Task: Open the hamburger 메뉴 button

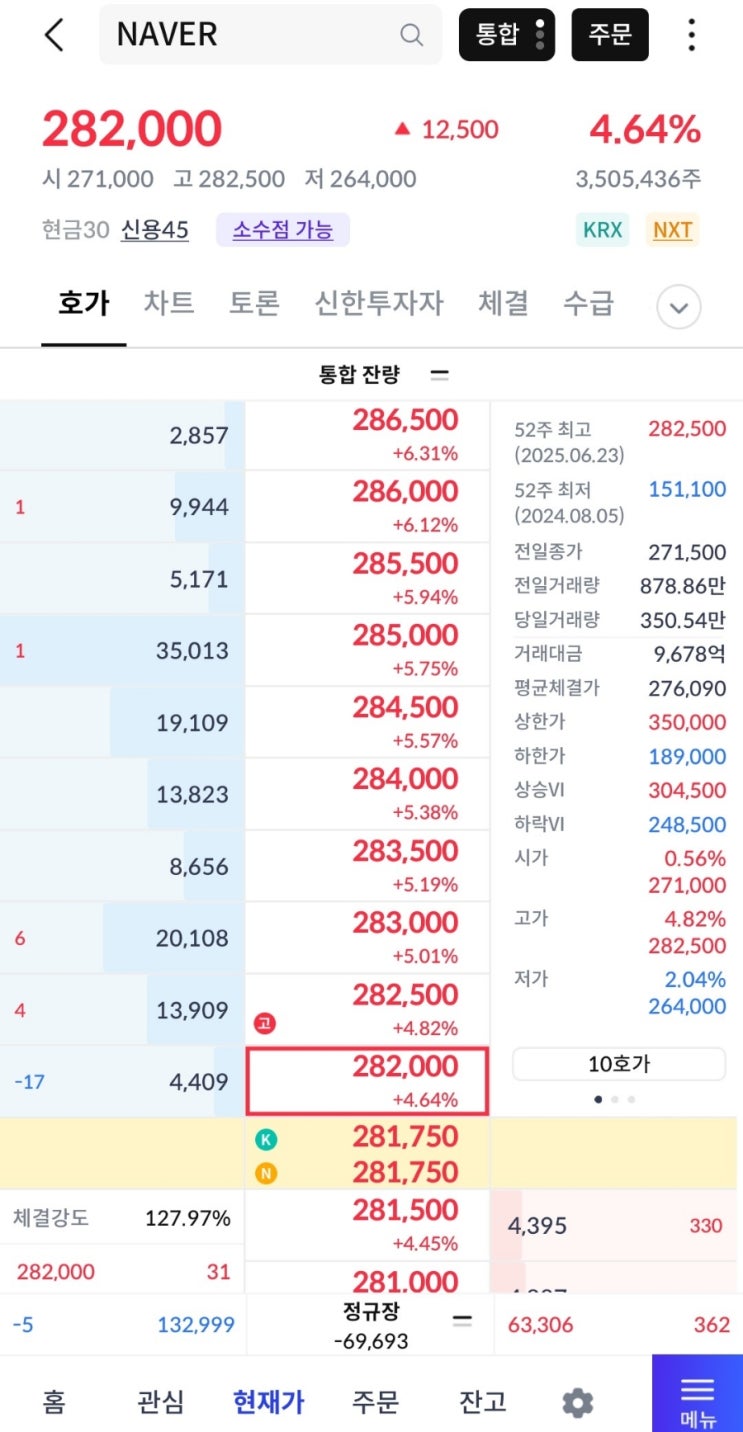Action: pyautogui.click(x=697, y=1394)
